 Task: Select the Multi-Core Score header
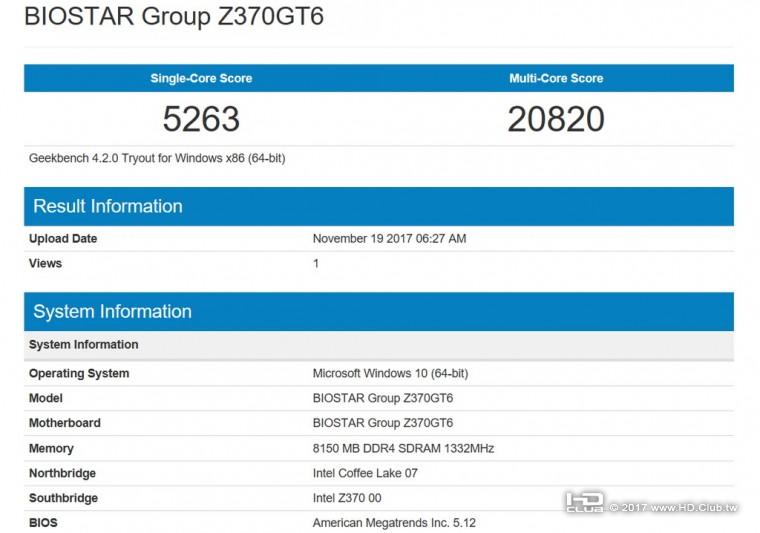(556, 78)
